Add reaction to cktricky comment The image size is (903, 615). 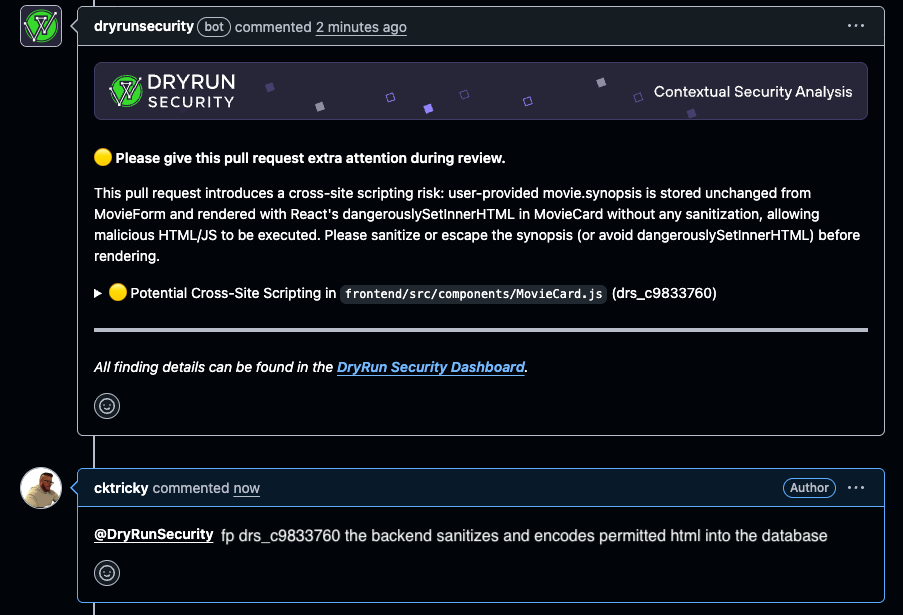point(107,573)
